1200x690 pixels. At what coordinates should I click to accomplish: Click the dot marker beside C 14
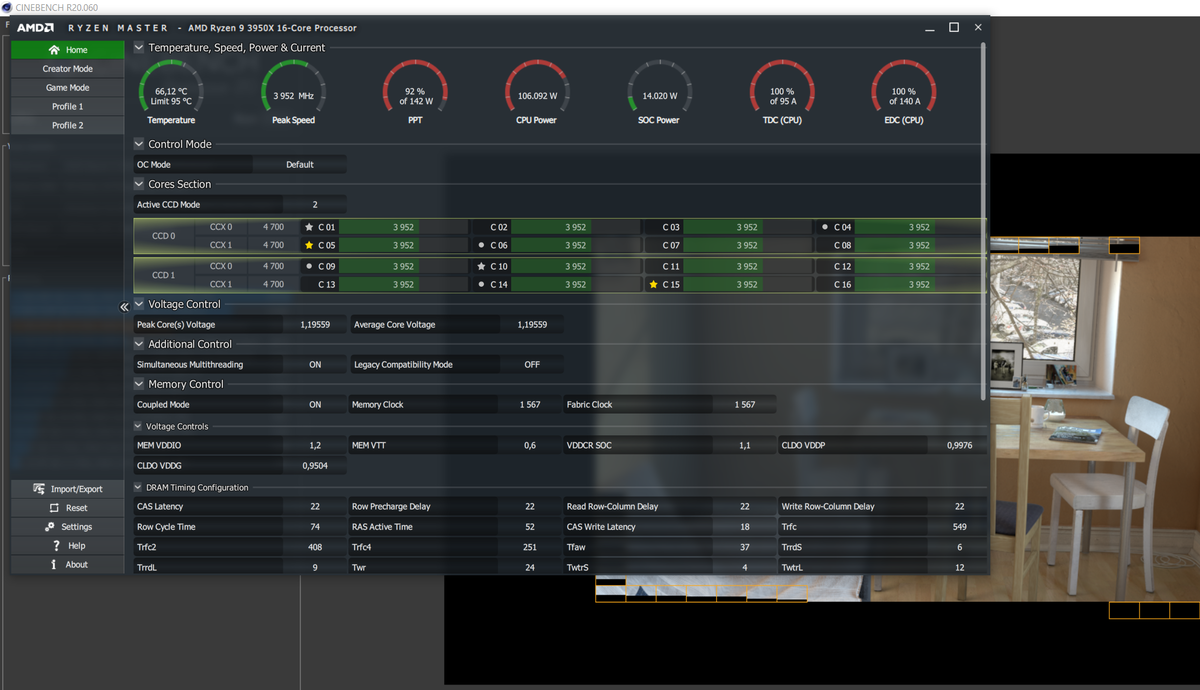tap(481, 285)
